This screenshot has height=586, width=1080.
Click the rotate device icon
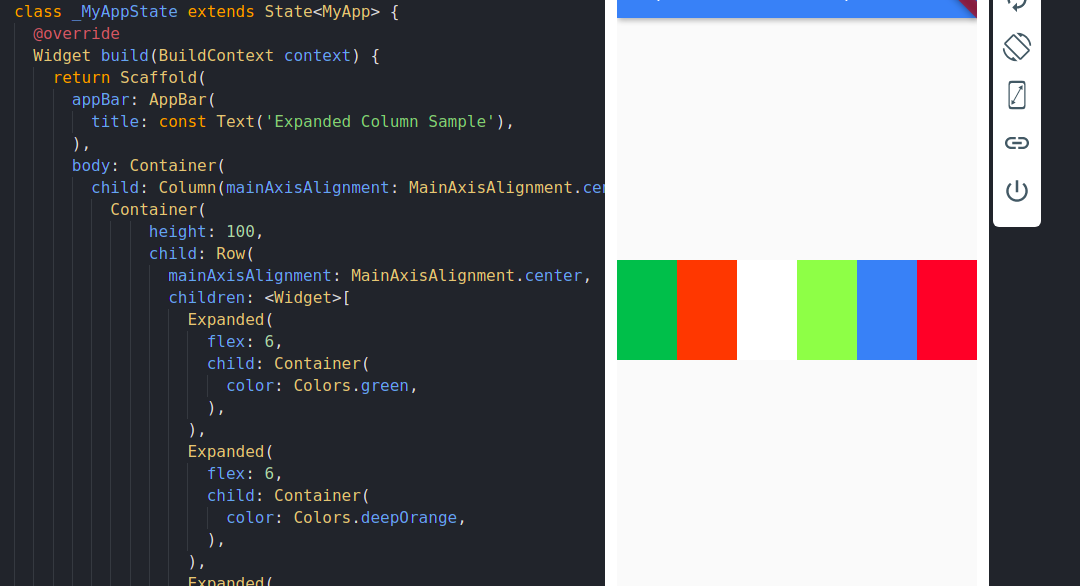coord(1017,48)
